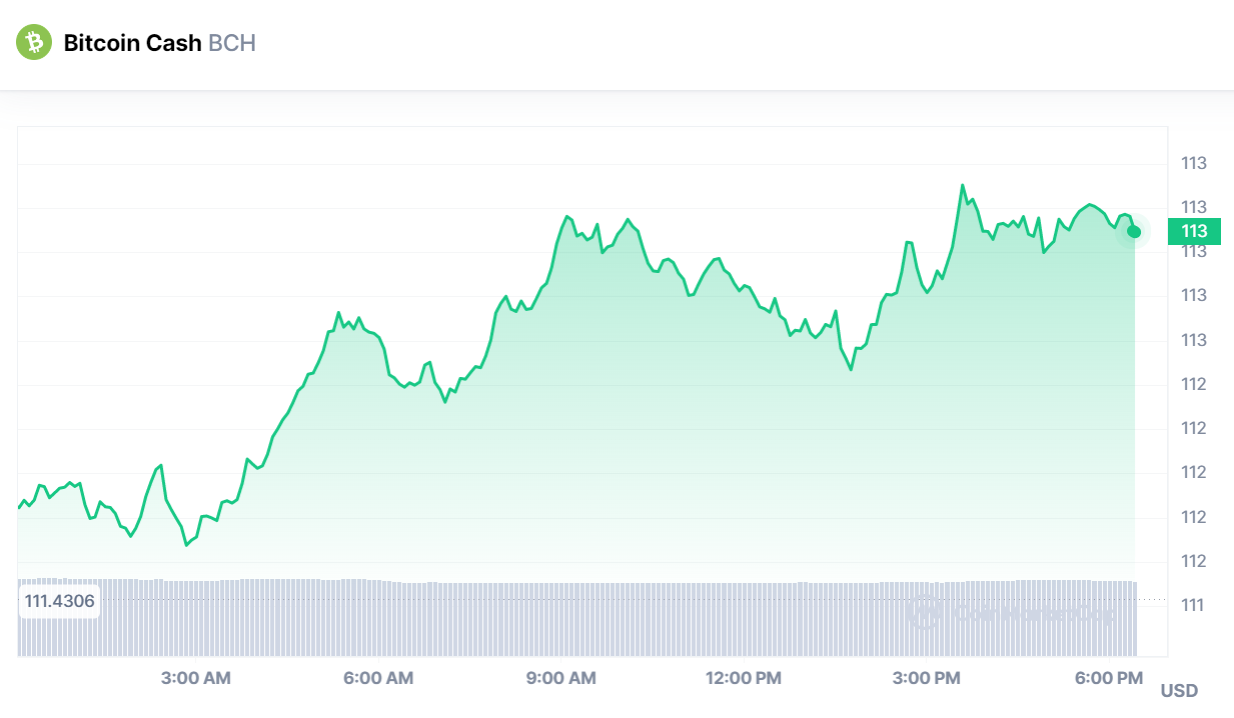Click the 12:00 PM time axis label

coord(743,678)
